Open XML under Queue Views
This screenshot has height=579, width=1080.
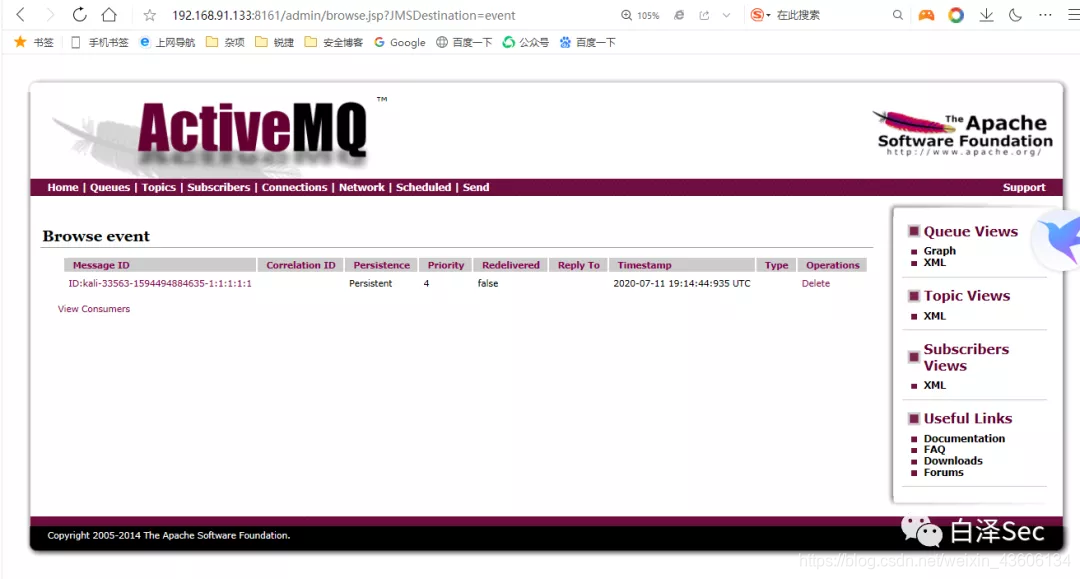tap(935, 262)
